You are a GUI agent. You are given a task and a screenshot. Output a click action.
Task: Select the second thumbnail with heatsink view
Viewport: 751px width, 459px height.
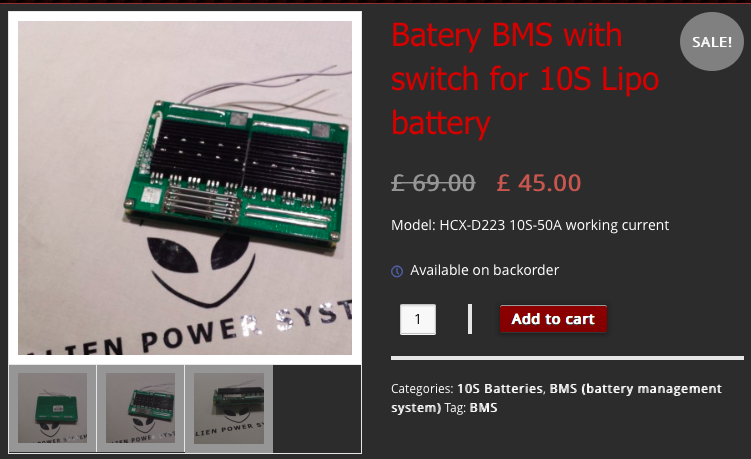click(x=141, y=408)
